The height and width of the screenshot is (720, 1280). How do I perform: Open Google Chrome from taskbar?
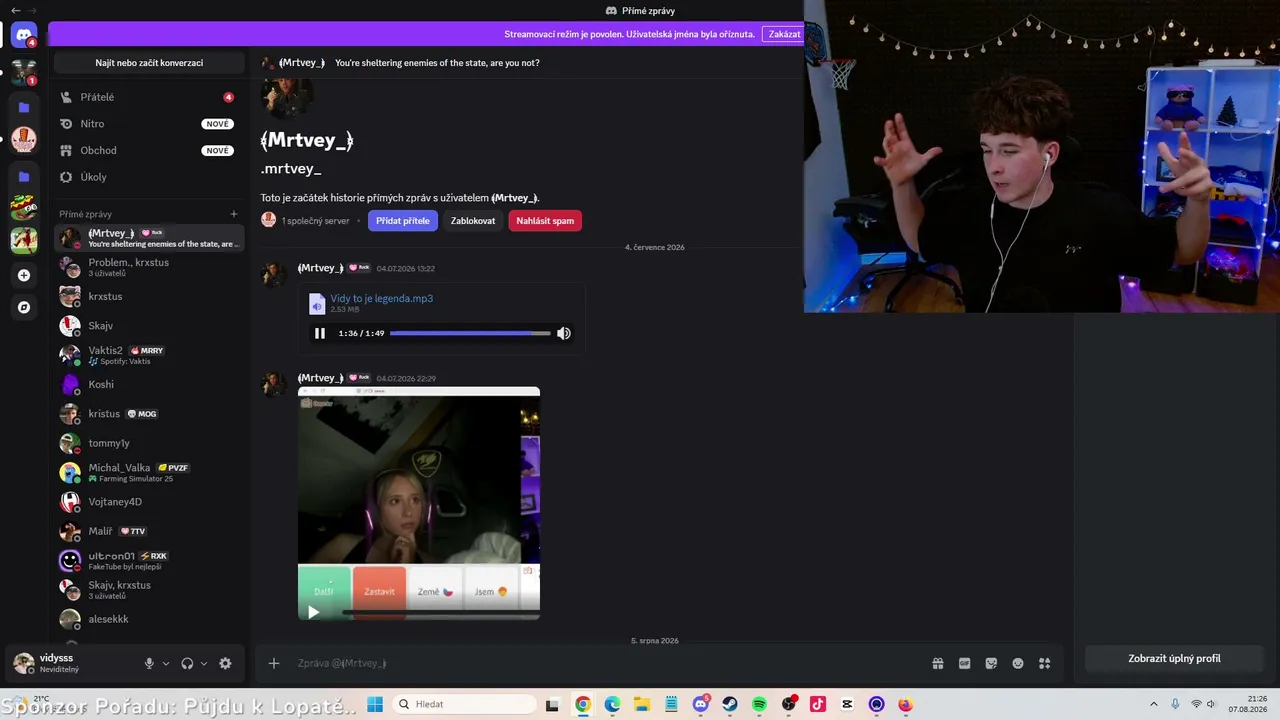pos(583,704)
